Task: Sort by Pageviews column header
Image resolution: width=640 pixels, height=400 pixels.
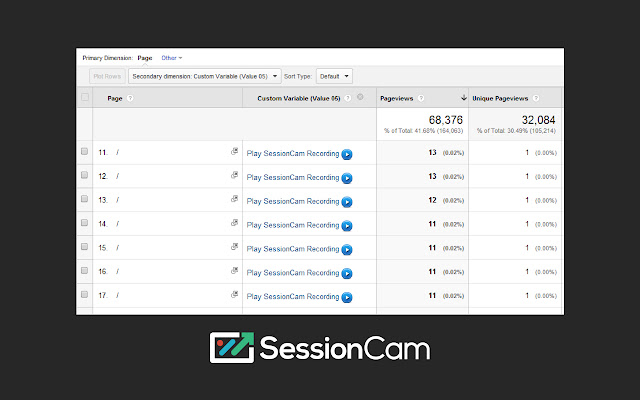Action: point(396,98)
